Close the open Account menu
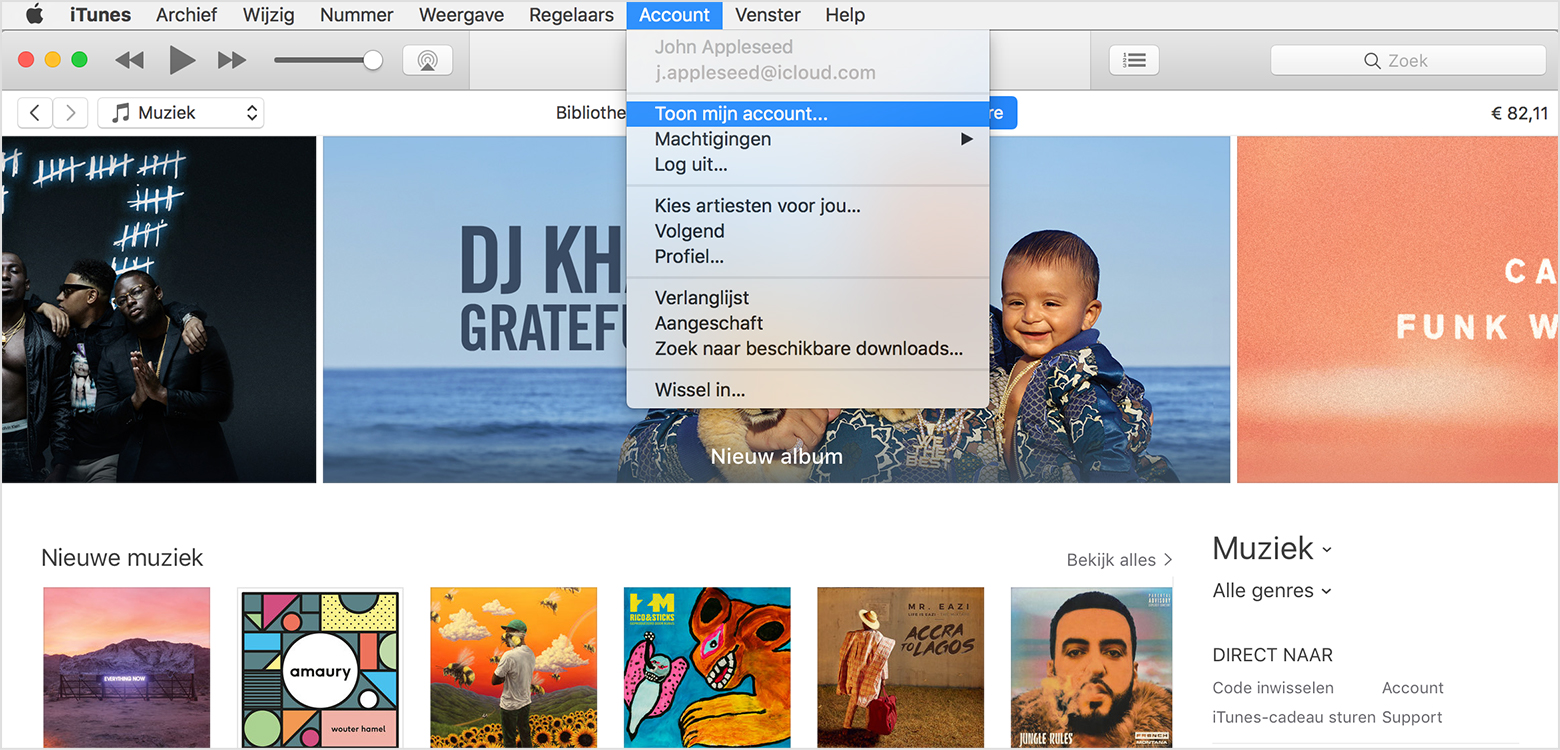This screenshot has width=1560, height=750. coord(674,15)
